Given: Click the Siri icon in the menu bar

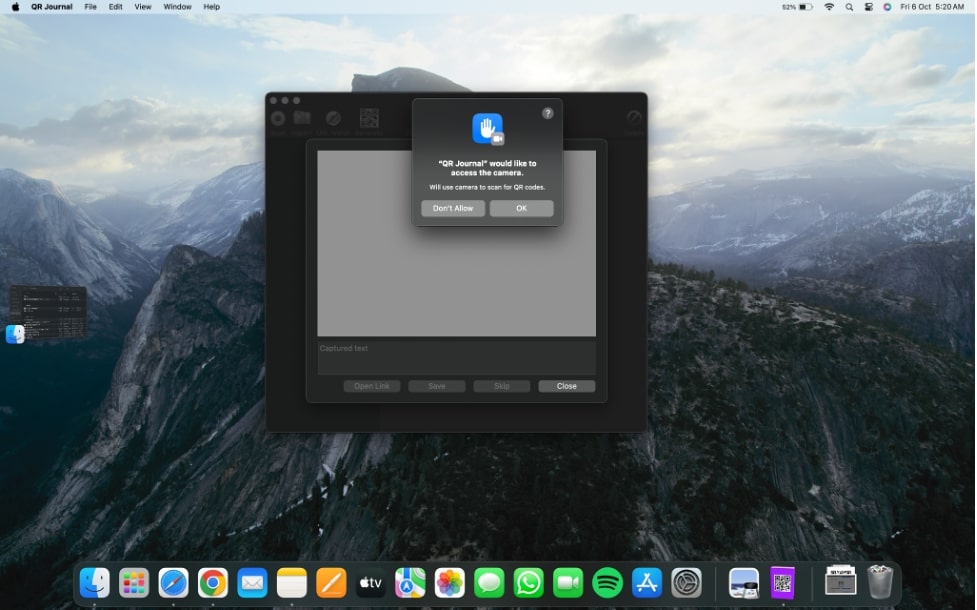Looking at the screenshot, I should click(887, 7).
